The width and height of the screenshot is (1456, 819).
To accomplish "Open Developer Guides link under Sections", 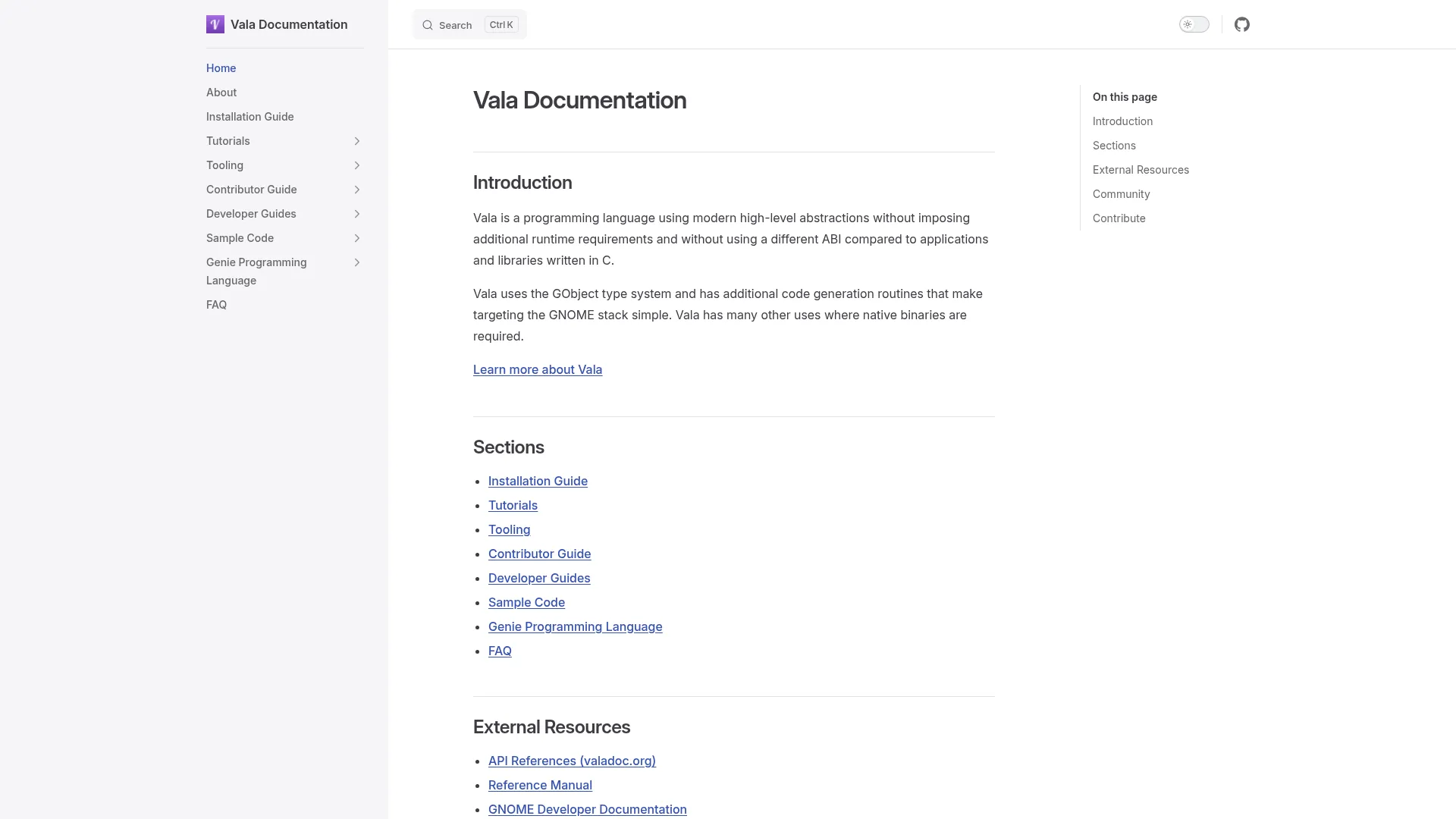I will pyautogui.click(x=539, y=578).
